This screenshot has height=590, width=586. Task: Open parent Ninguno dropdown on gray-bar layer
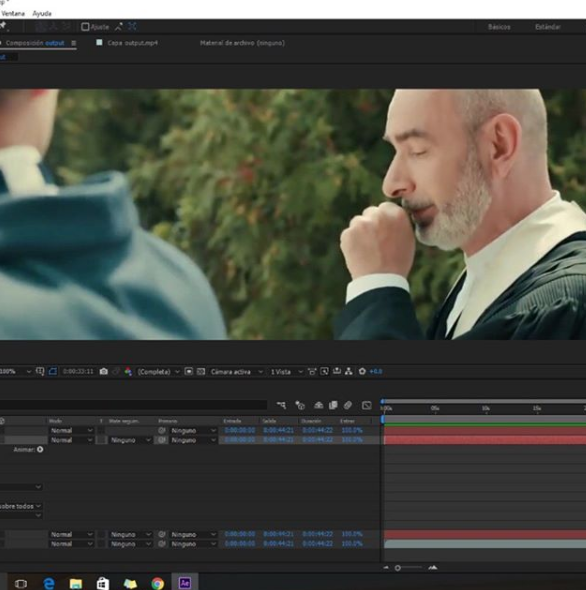coord(193,544)
